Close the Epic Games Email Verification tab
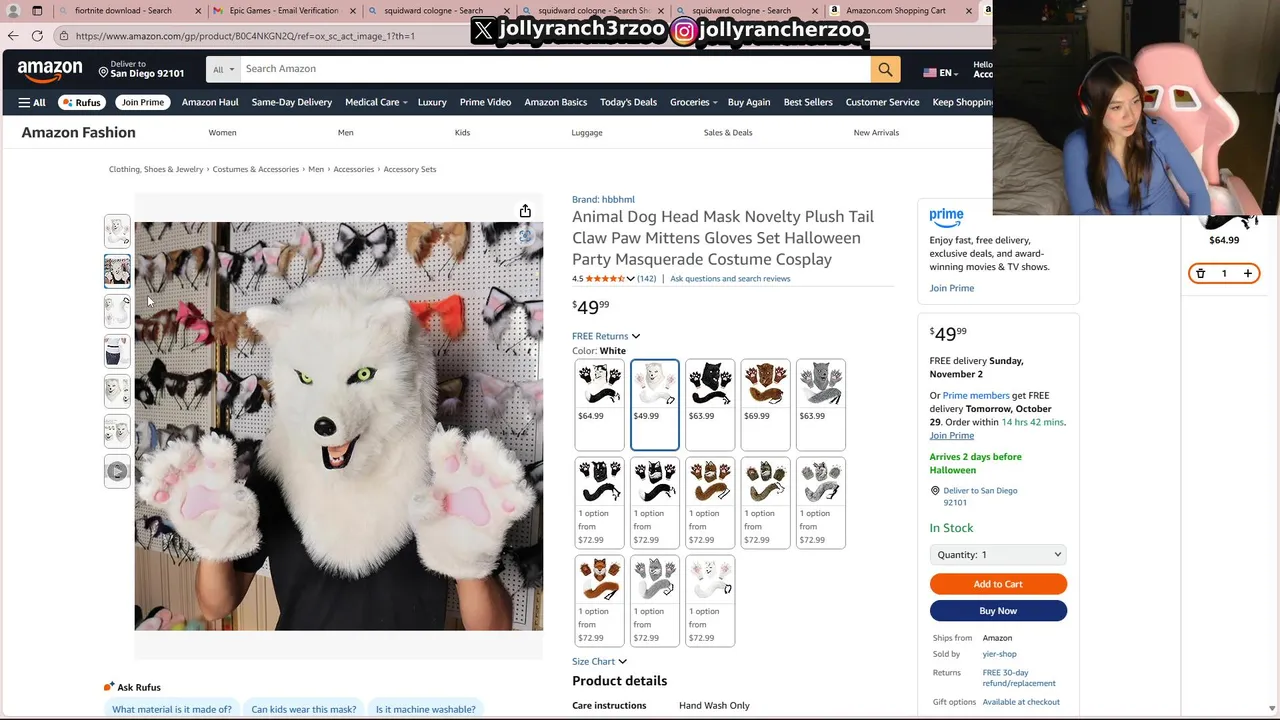Viewport: 1280px width, 720px height. [x=352, y=11]
